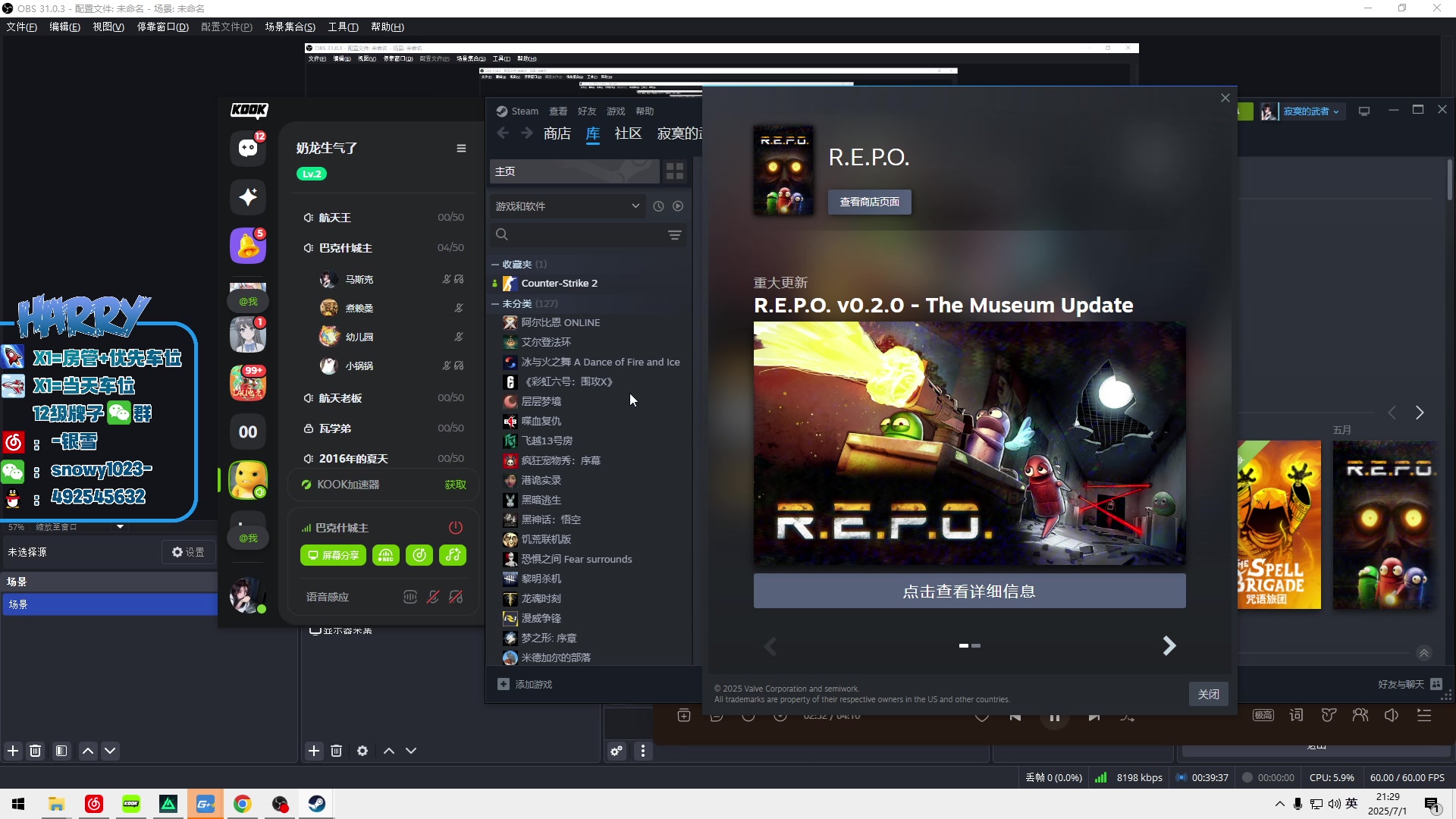This screenshot has width=1456, height=819.
Task: Open OBS 工具 menu
Action: click(343, 27)
